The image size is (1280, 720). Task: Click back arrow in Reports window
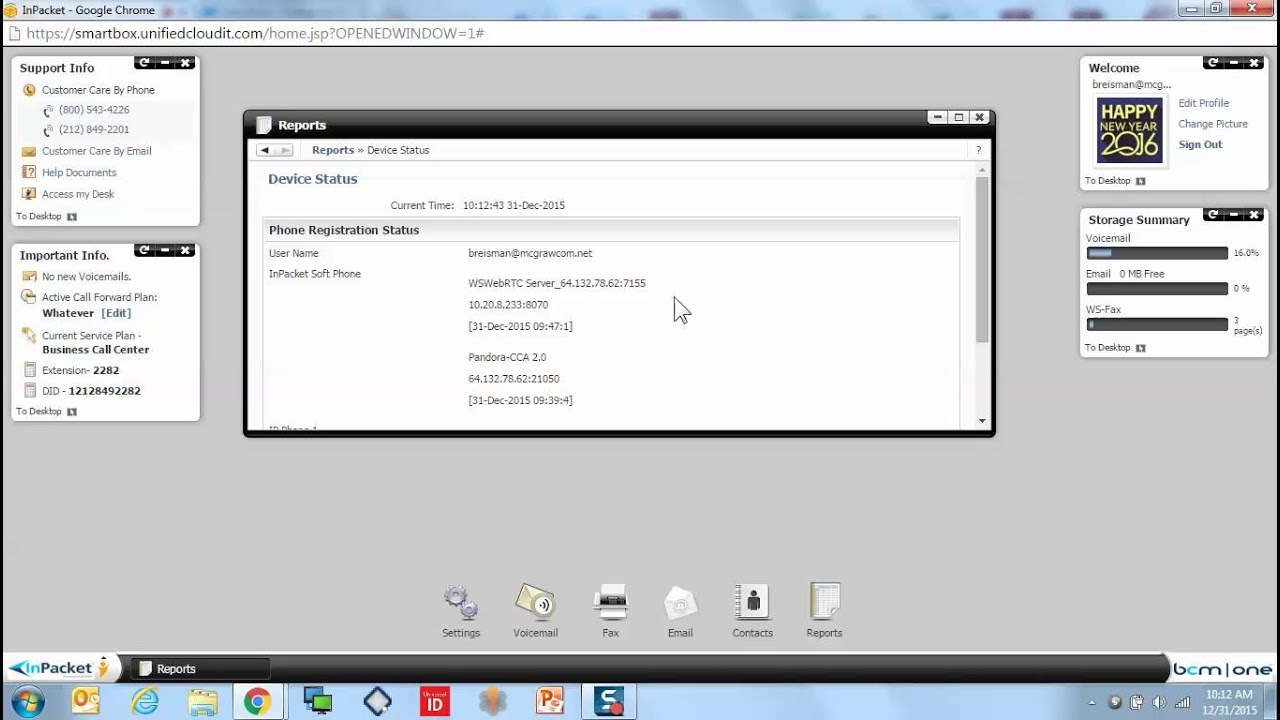coord(265,150)
